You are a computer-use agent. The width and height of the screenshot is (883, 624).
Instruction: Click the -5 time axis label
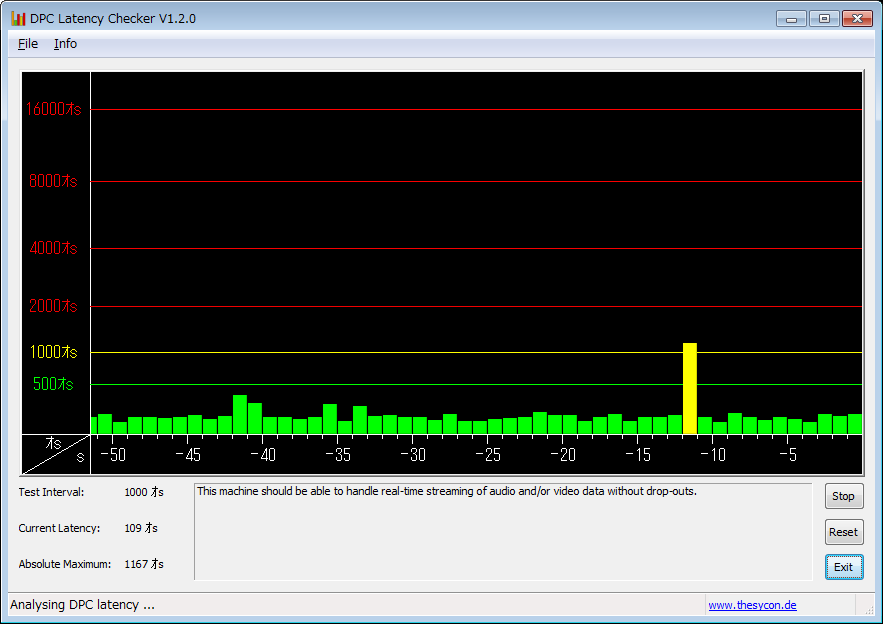(x=788, y=455)
